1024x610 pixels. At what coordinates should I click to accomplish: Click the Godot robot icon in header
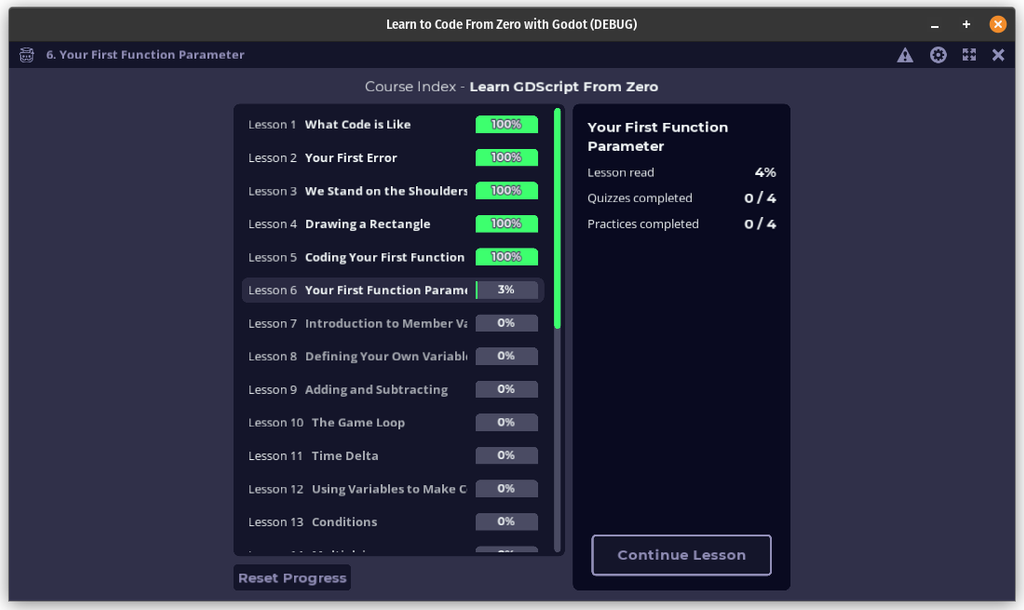coord(27,55)
